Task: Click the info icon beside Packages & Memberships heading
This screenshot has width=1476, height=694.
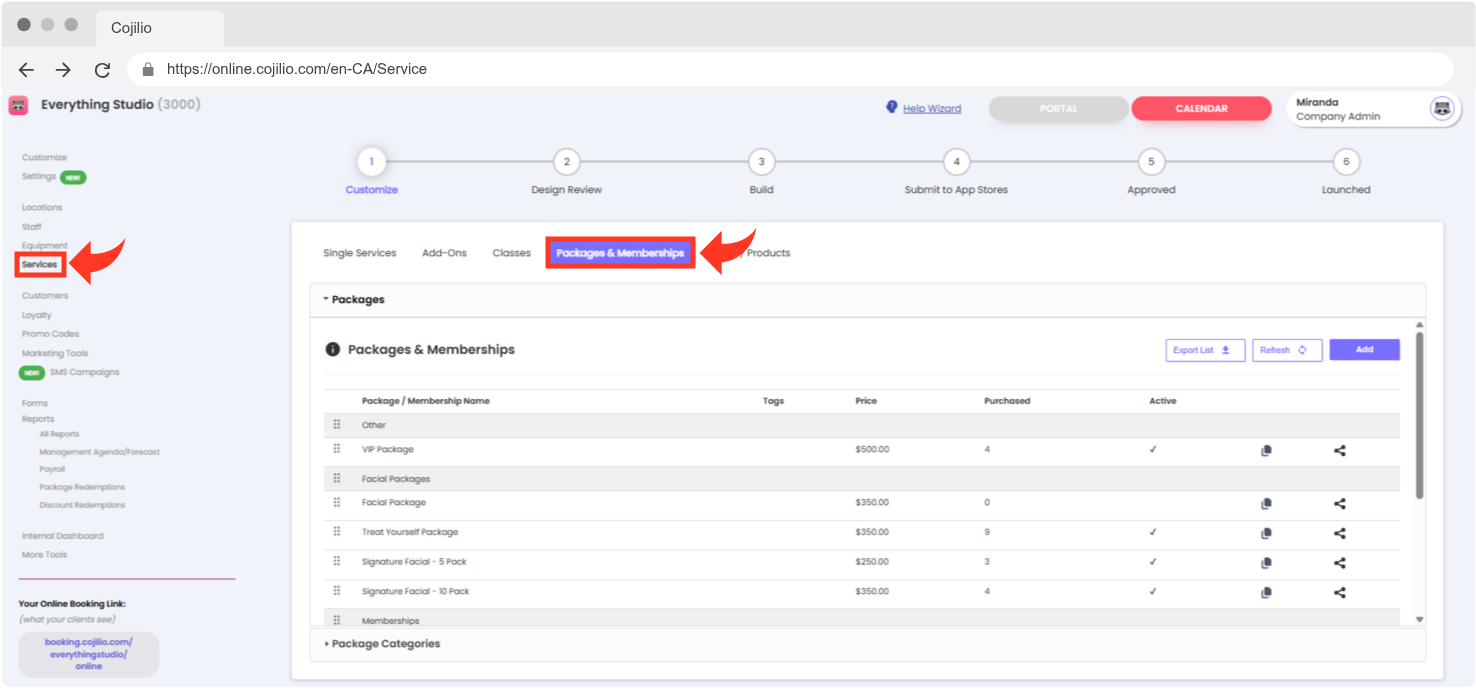Action: click(x=333, y=350)
